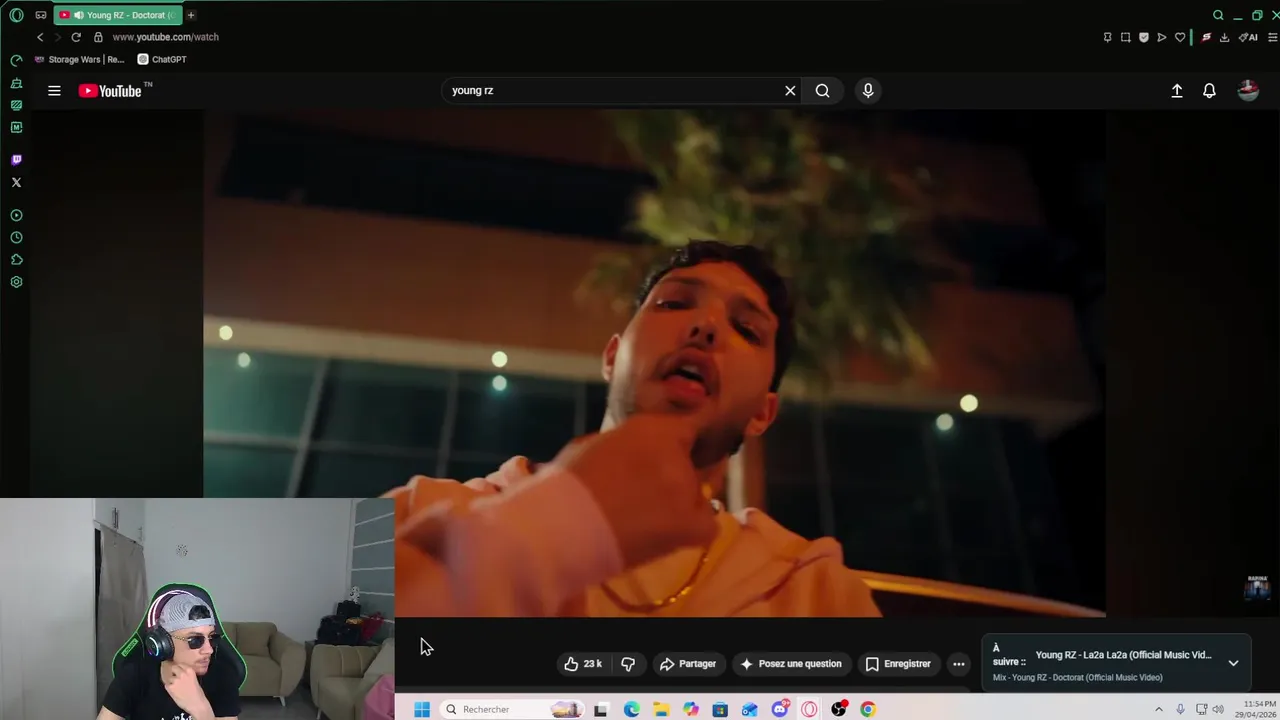
Task: Open the Aria AI toolbar button
Action: tap(1248, 37)
